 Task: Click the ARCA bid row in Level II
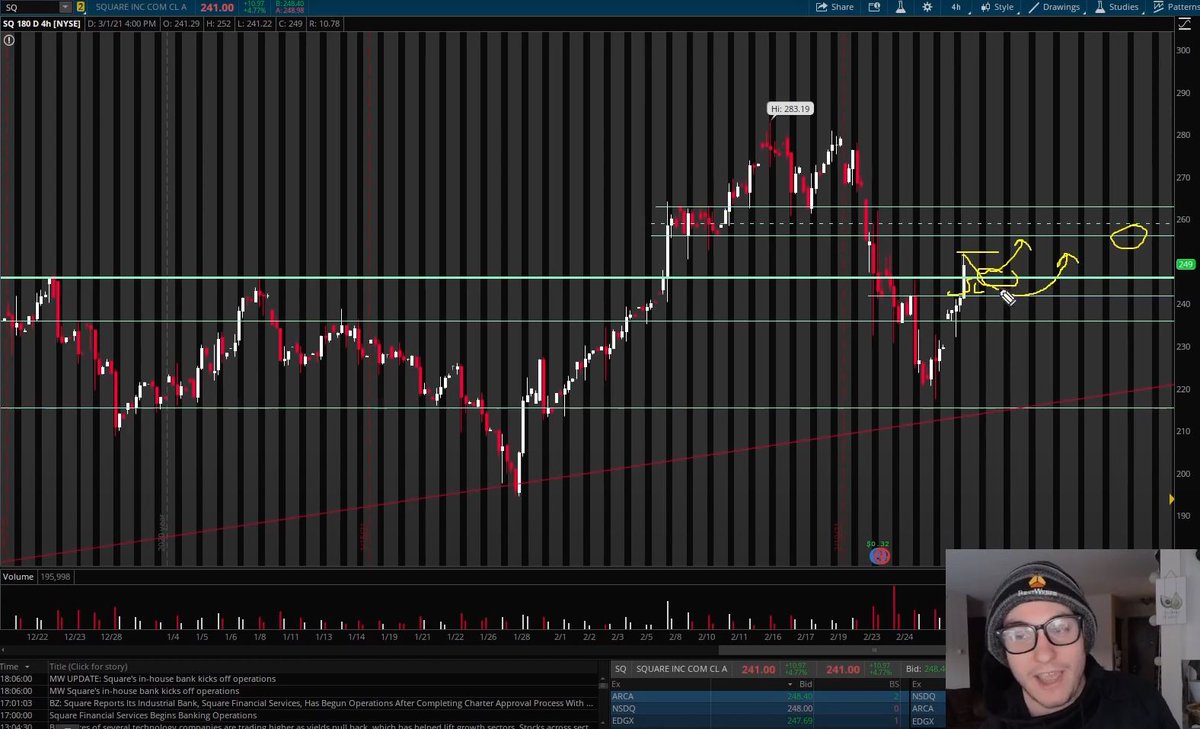click(760, 696)
